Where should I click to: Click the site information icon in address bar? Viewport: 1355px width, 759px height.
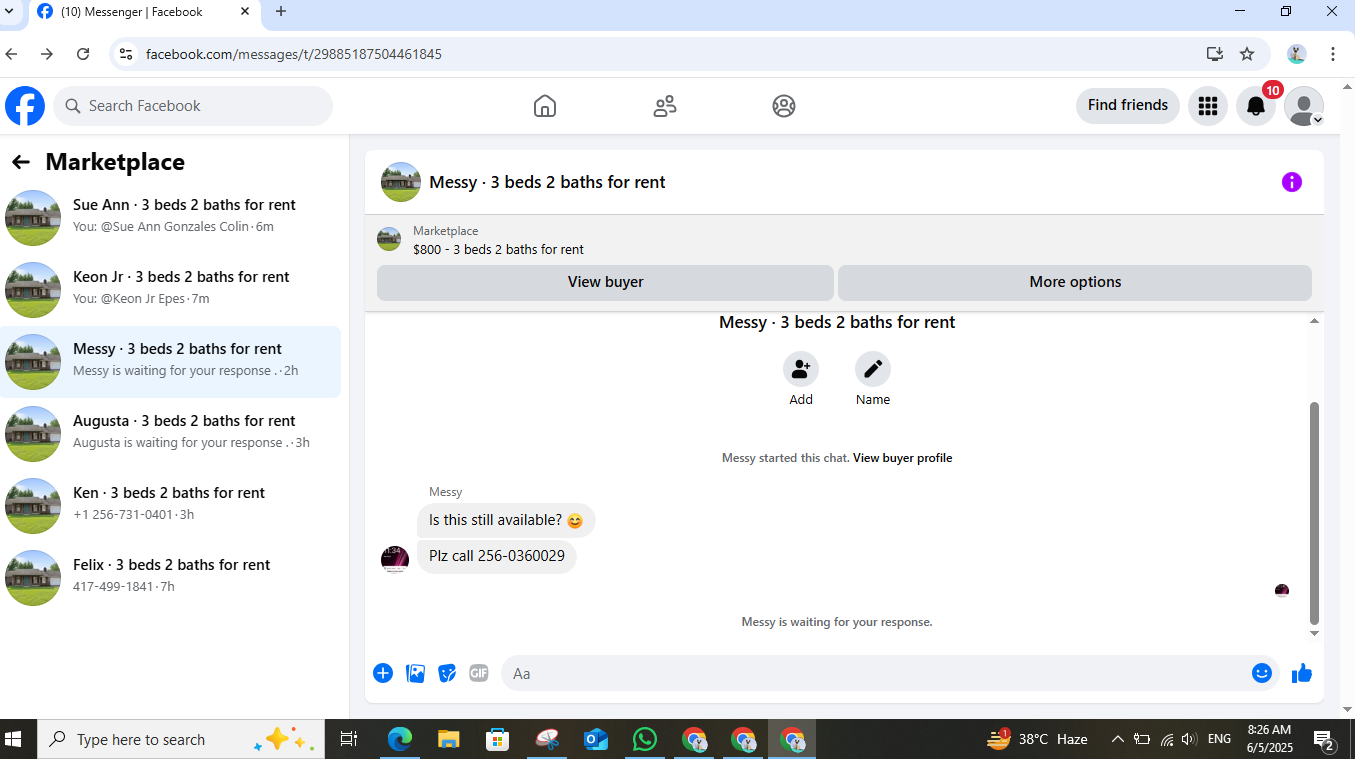click(x=126, y=54)
